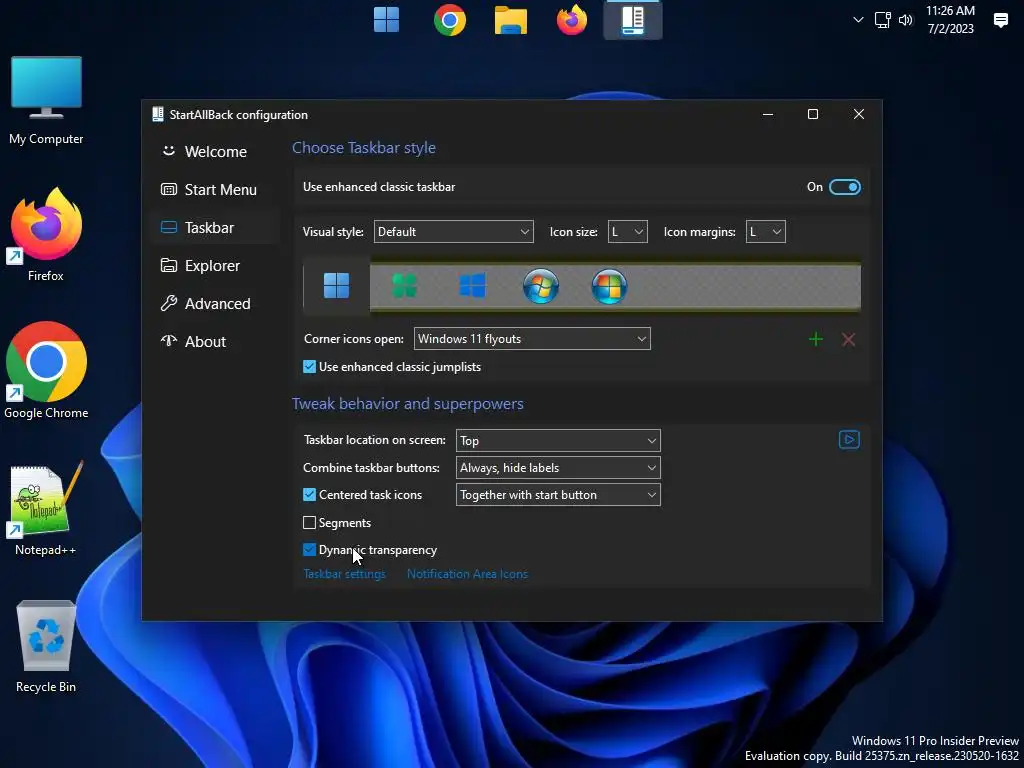Open the notification center icon
1024x768 pixels.
[1000, 20]
